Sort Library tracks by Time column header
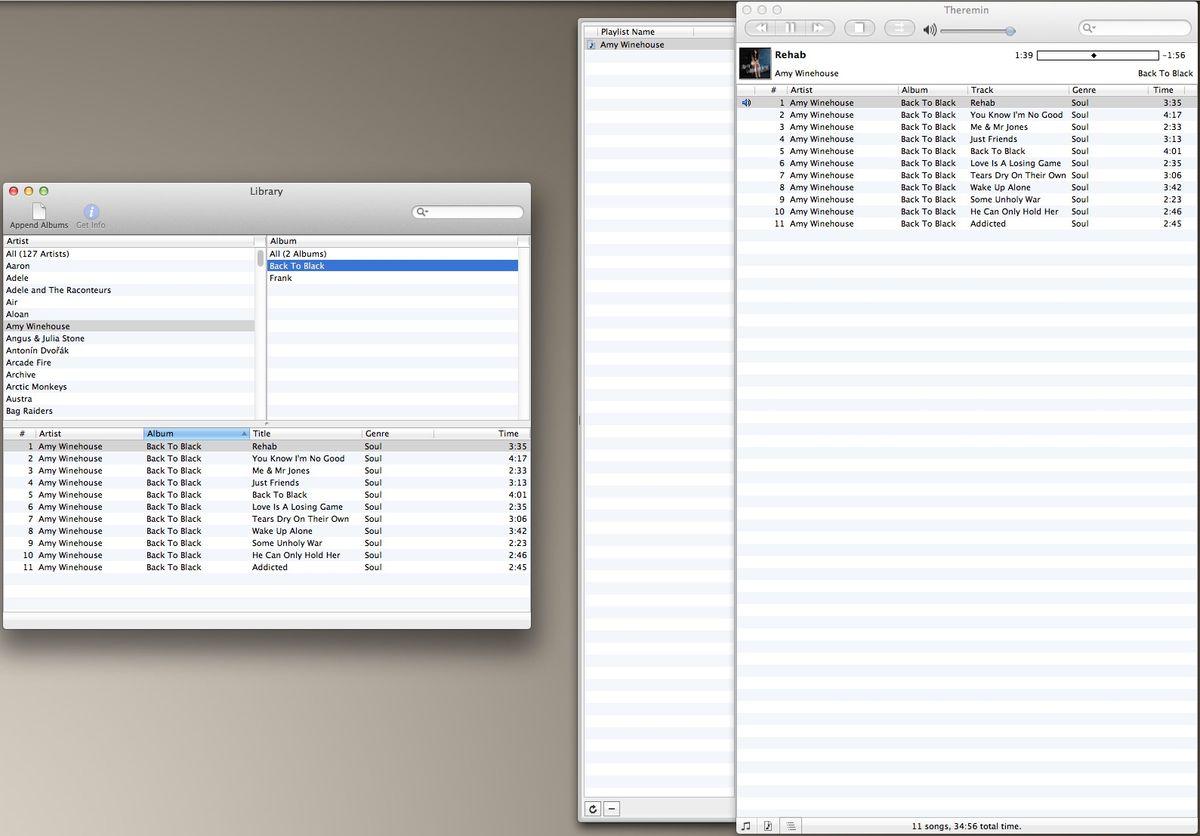The width and height of the screenshot is (1200, 836). tap(481, 434)
